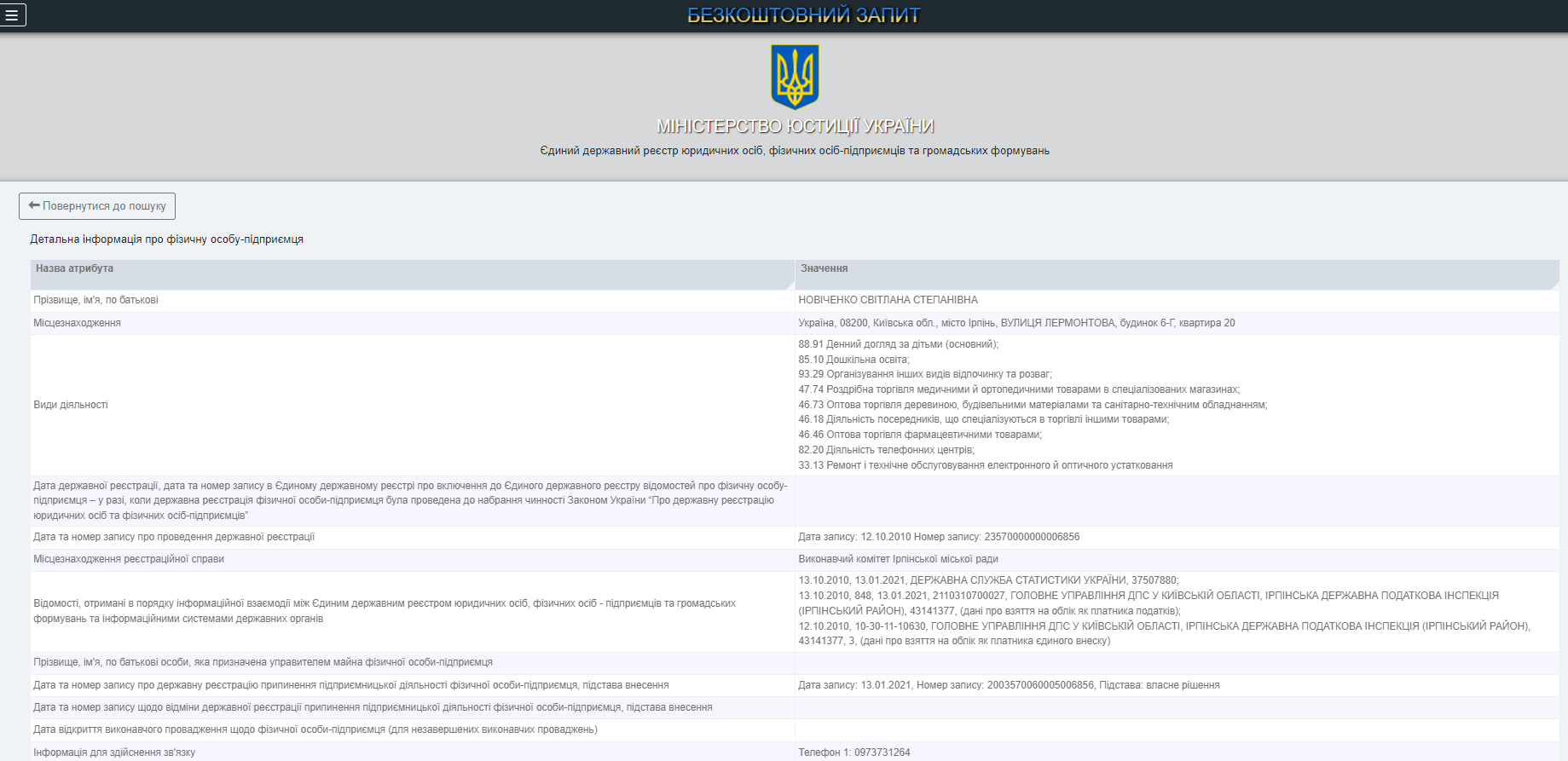This screenshot has width=1568, height=761.
Task: Click the Єдиний державний реєстр subtitle text
Action: click(x=795, y=151)
